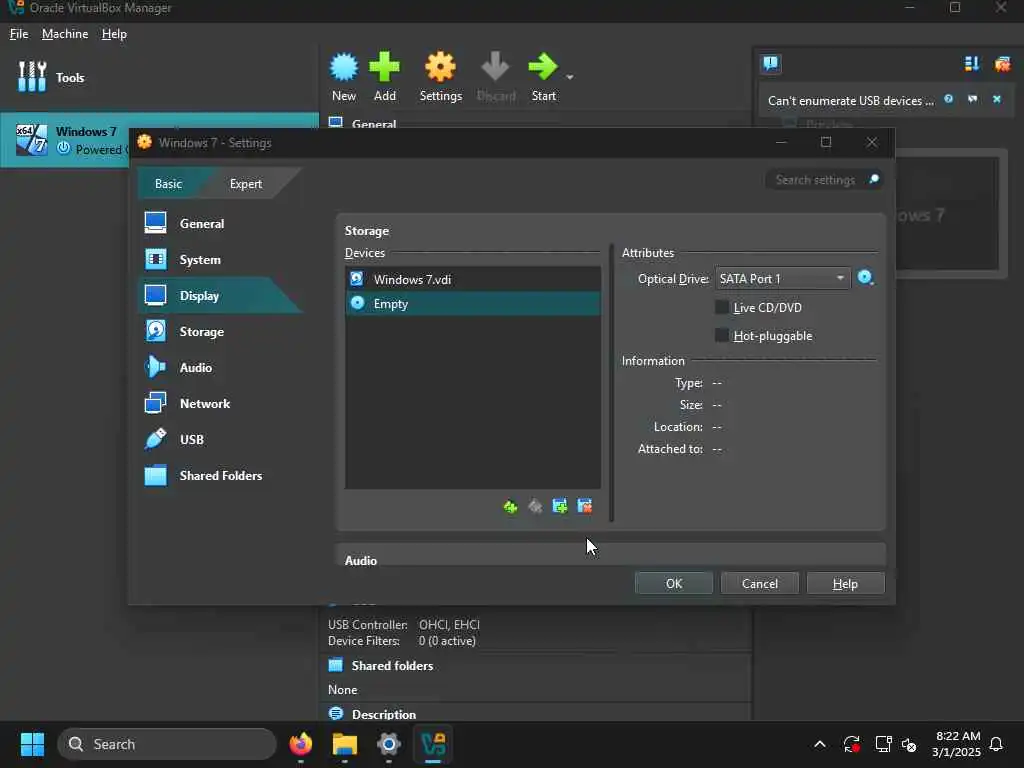Enable the Hot-pluggable checkbox

coord(722,335)
